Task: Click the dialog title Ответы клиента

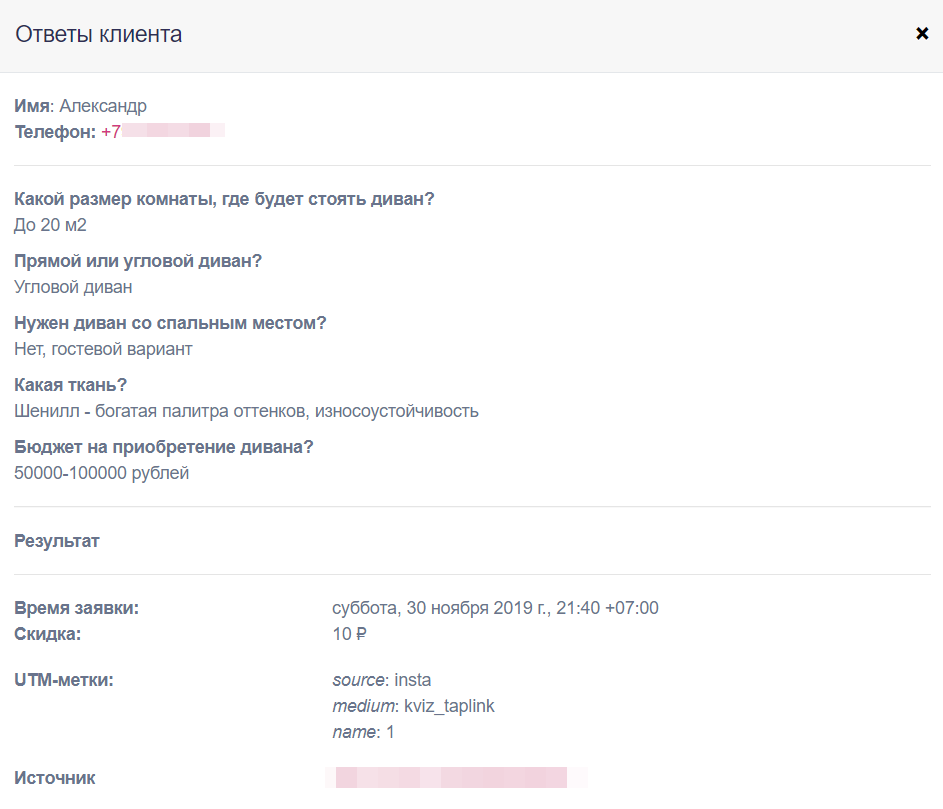Action: point(98,35)
